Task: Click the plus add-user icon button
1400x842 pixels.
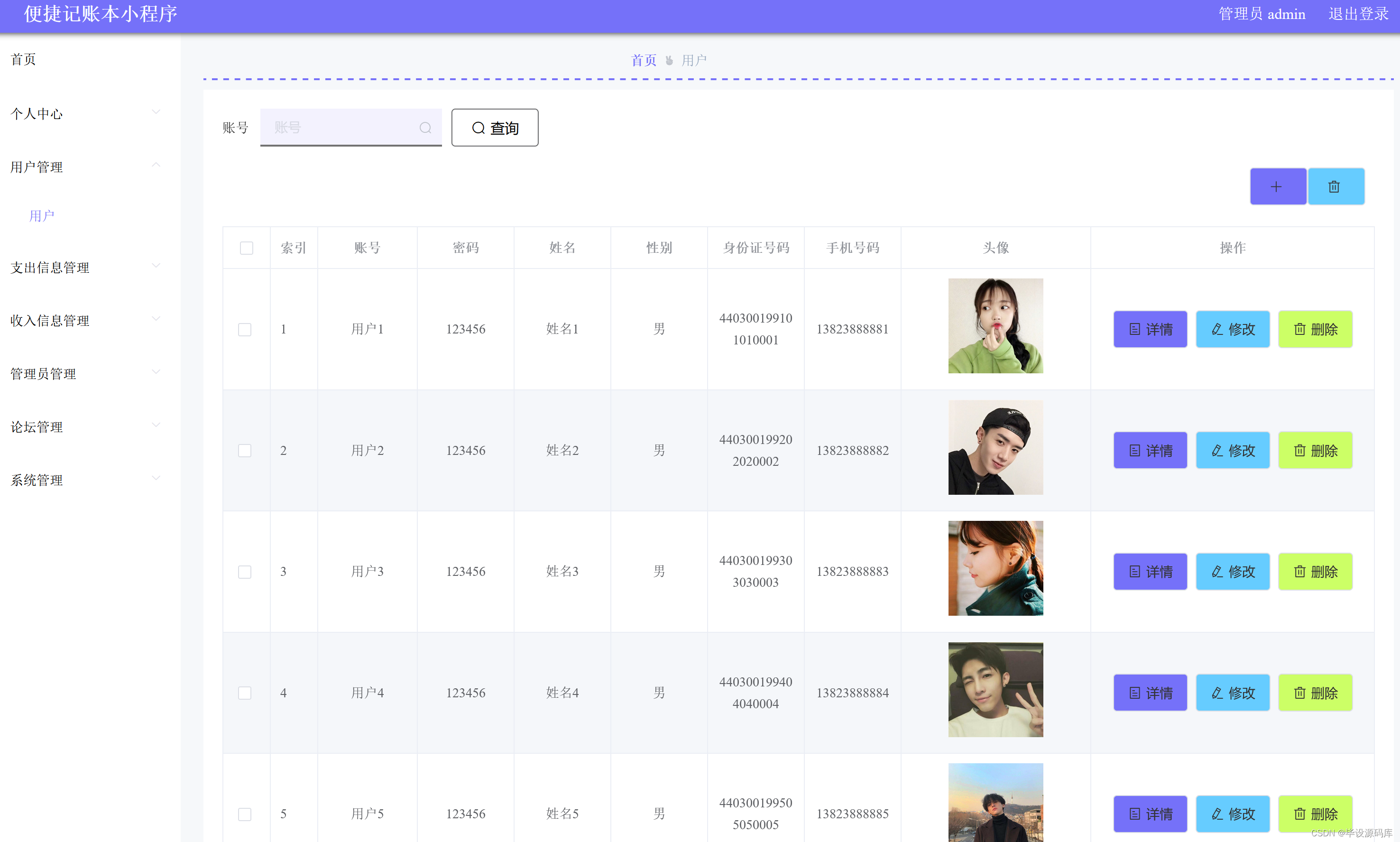Action: point(1277,187)
